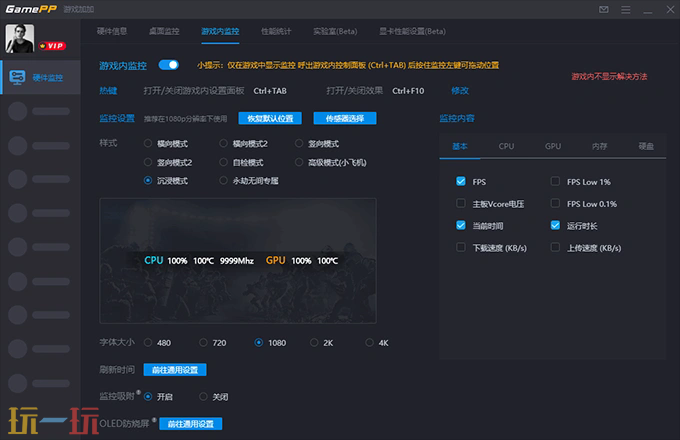Screen dimensions: 680x440
Task: Click the 监控设置 section heading
Action: 117,118
